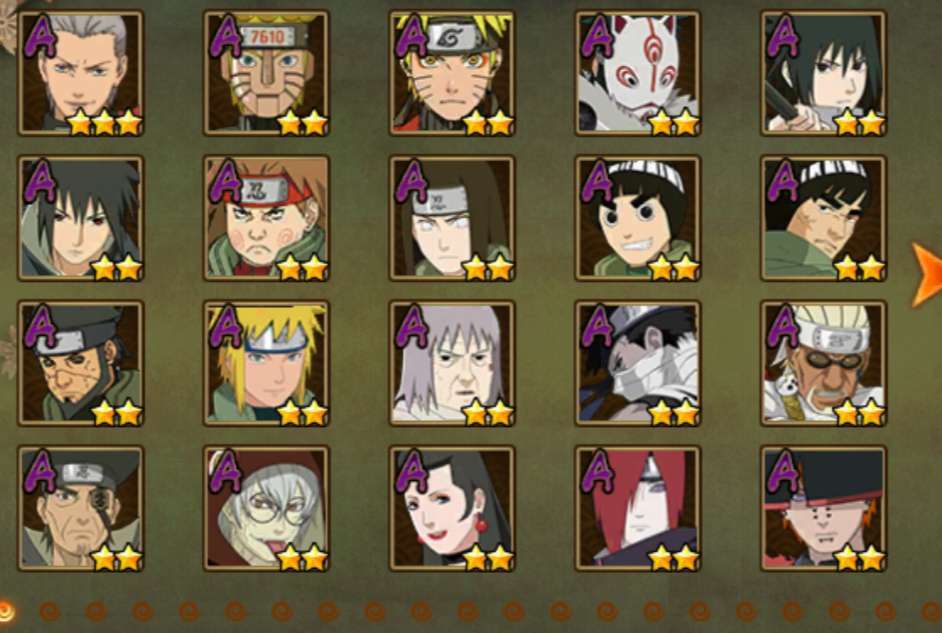Select the three-star gray-haired ninja card
This screenshot has width=942, height=633.
coord(81,73)
